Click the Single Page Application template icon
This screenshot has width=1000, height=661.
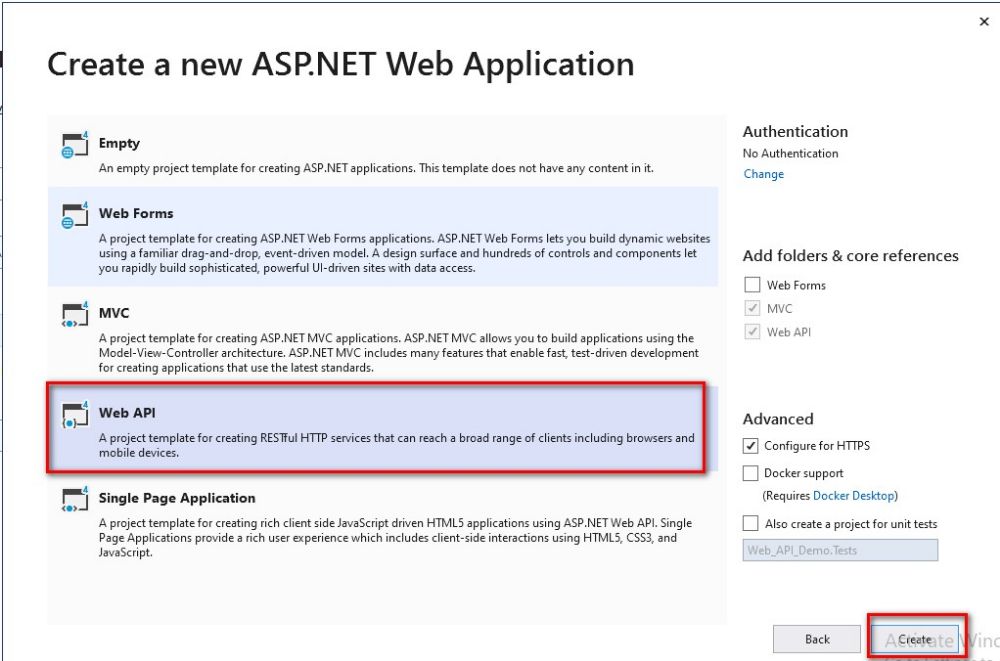tap(75, 500)
